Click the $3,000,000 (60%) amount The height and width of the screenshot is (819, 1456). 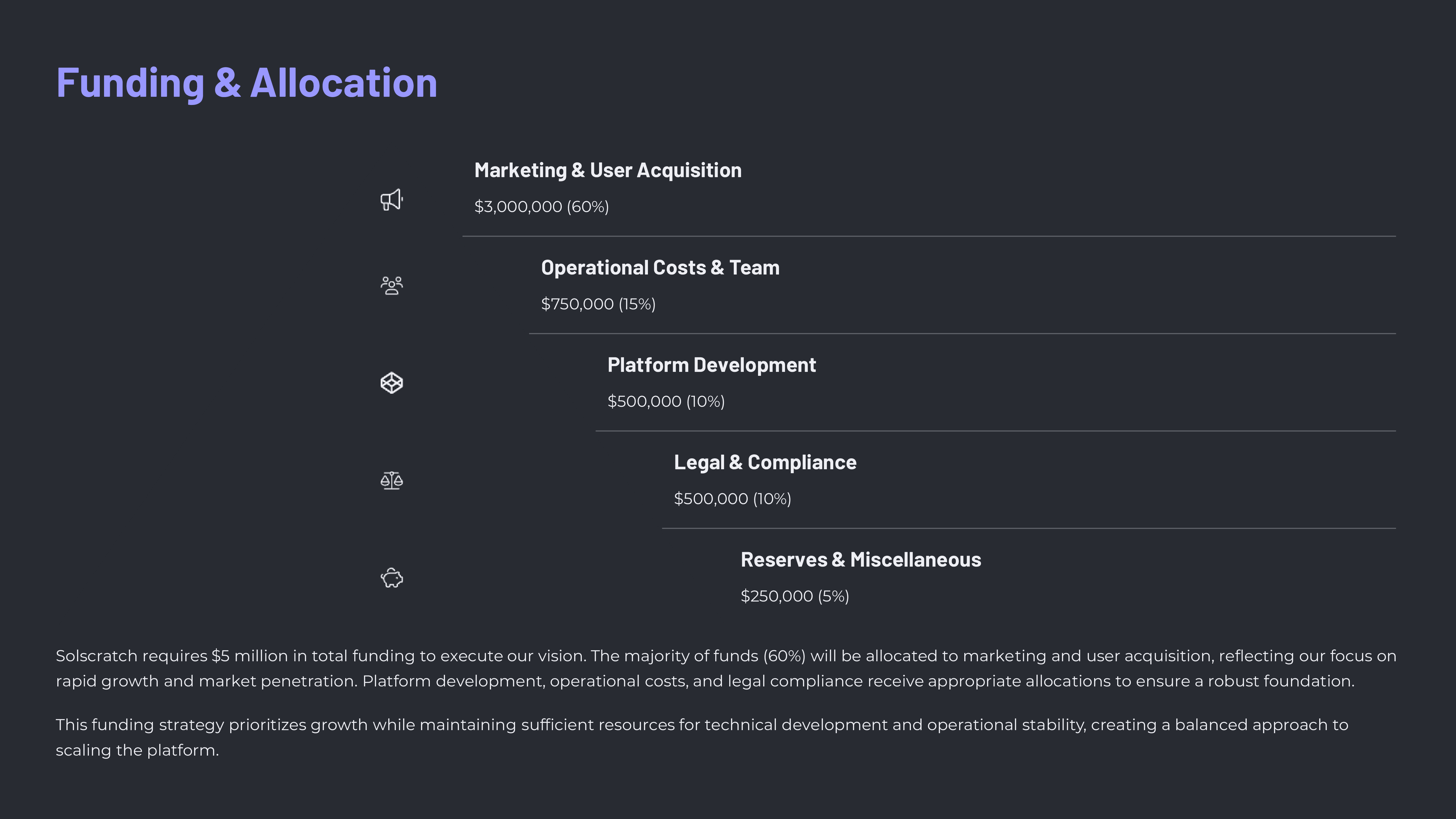click(x=541, y=207)
